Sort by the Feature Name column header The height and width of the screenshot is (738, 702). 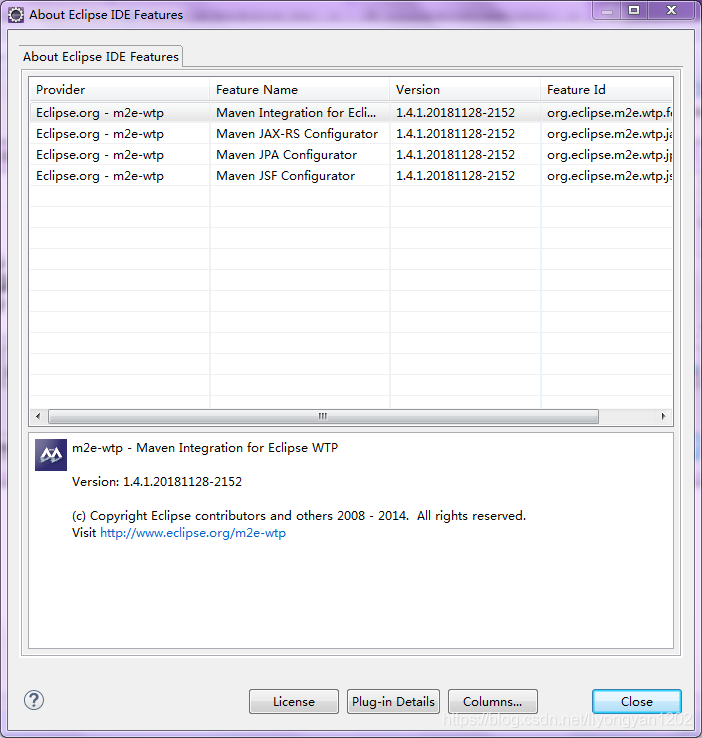pos(300,89)
